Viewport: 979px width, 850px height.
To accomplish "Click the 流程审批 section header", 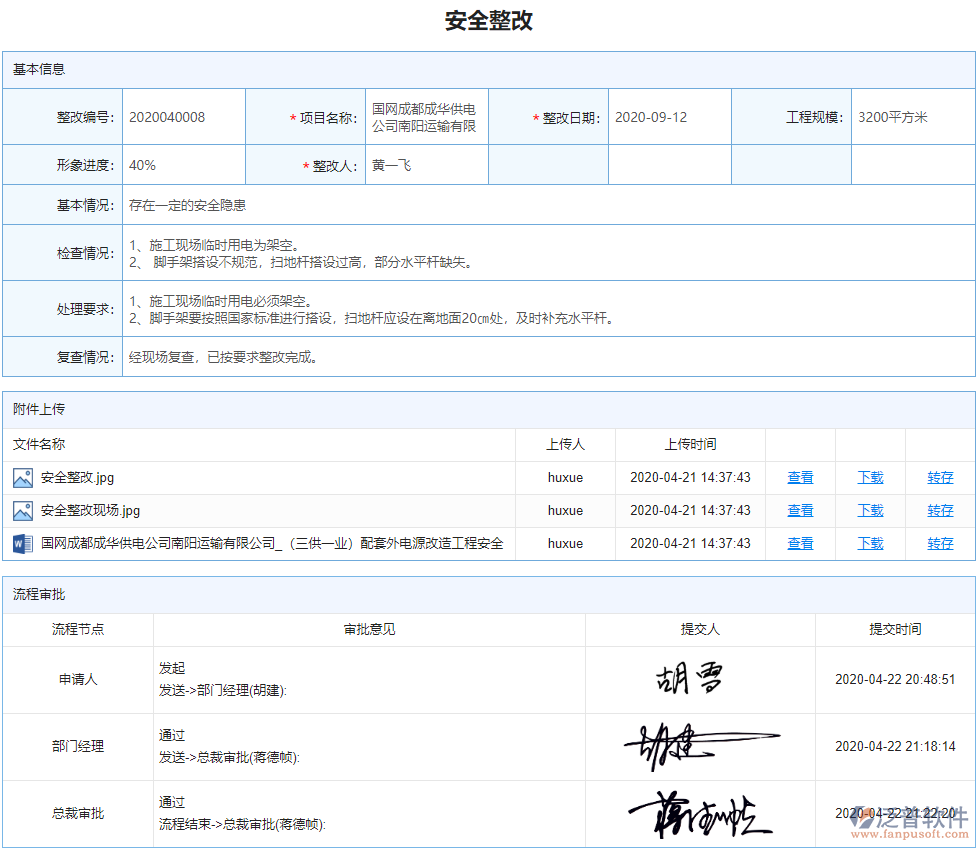I will coord(38,596).
